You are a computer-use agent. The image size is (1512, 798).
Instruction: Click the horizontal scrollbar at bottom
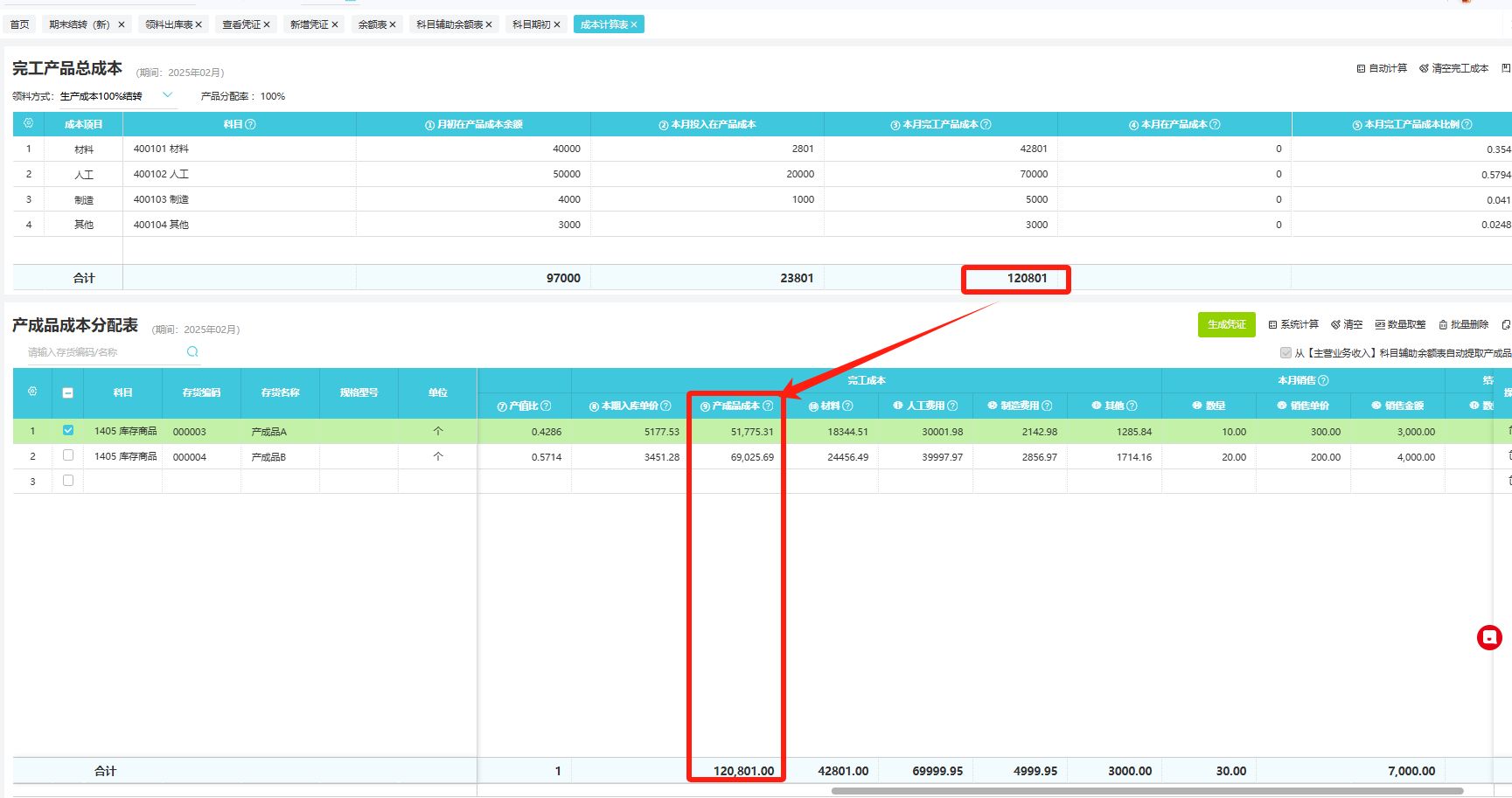point(1146,791)
